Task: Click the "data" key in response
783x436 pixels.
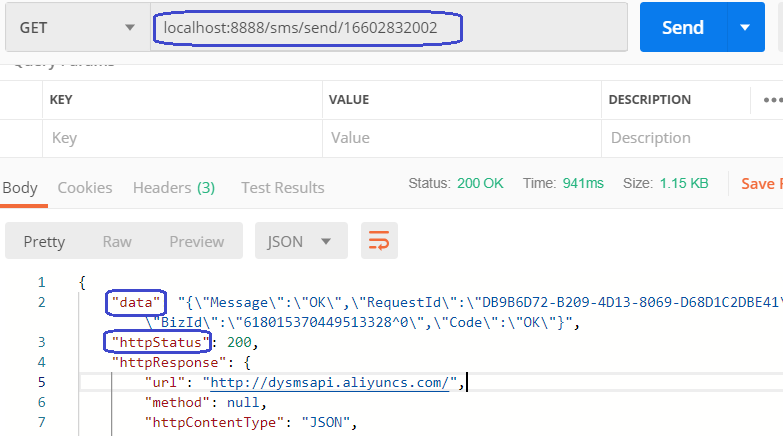Action: (136, 303)
